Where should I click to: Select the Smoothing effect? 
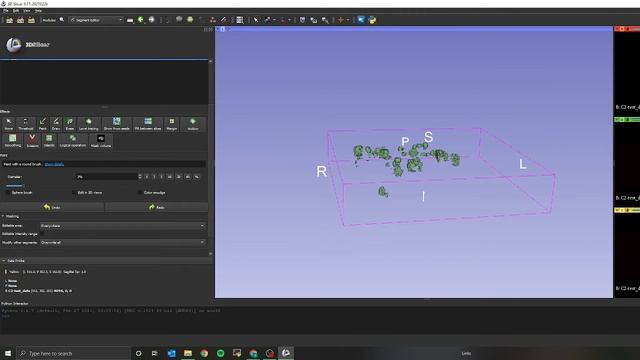click(13, 141)
